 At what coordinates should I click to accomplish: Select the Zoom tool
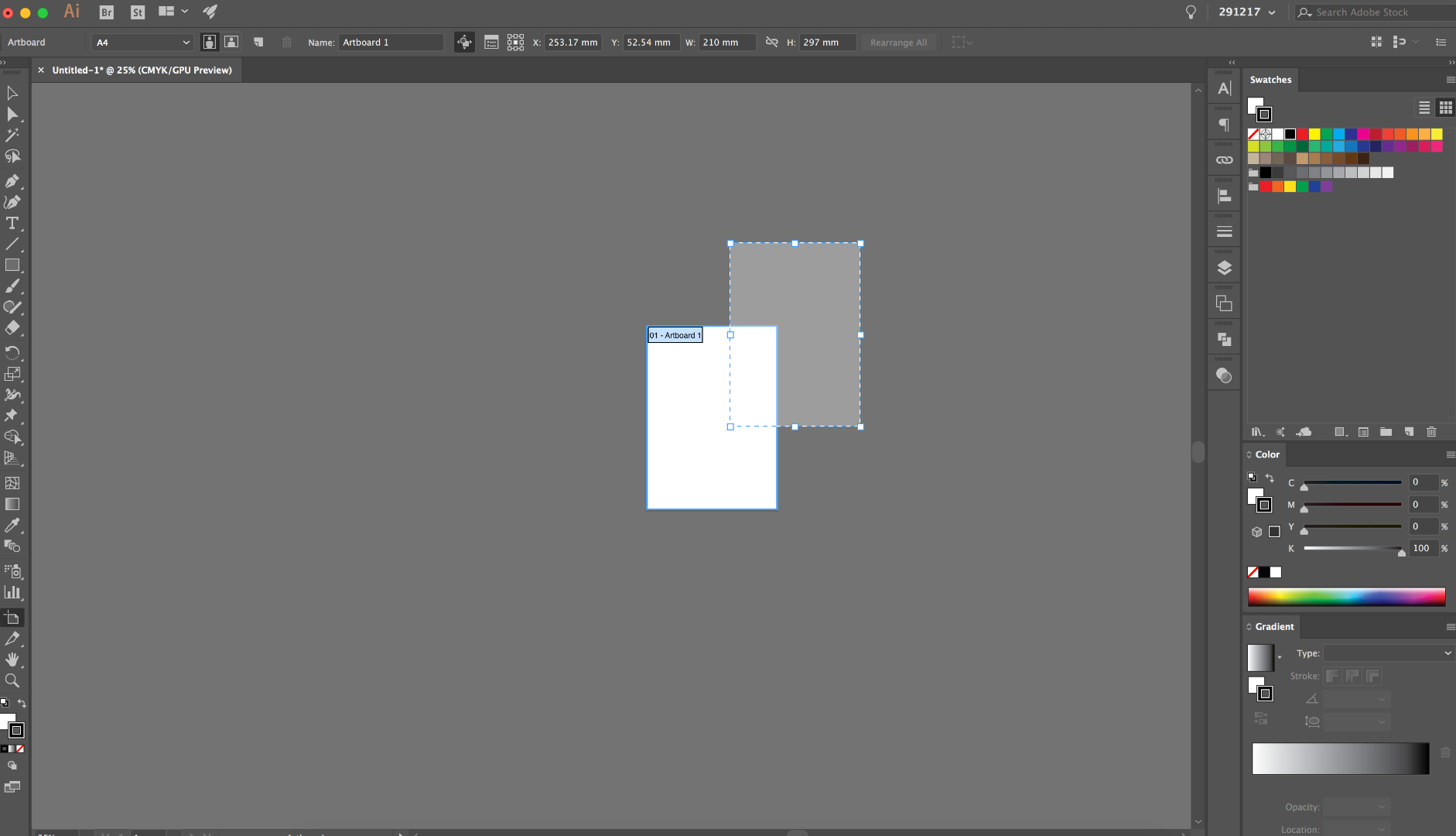tap(12, 680)
